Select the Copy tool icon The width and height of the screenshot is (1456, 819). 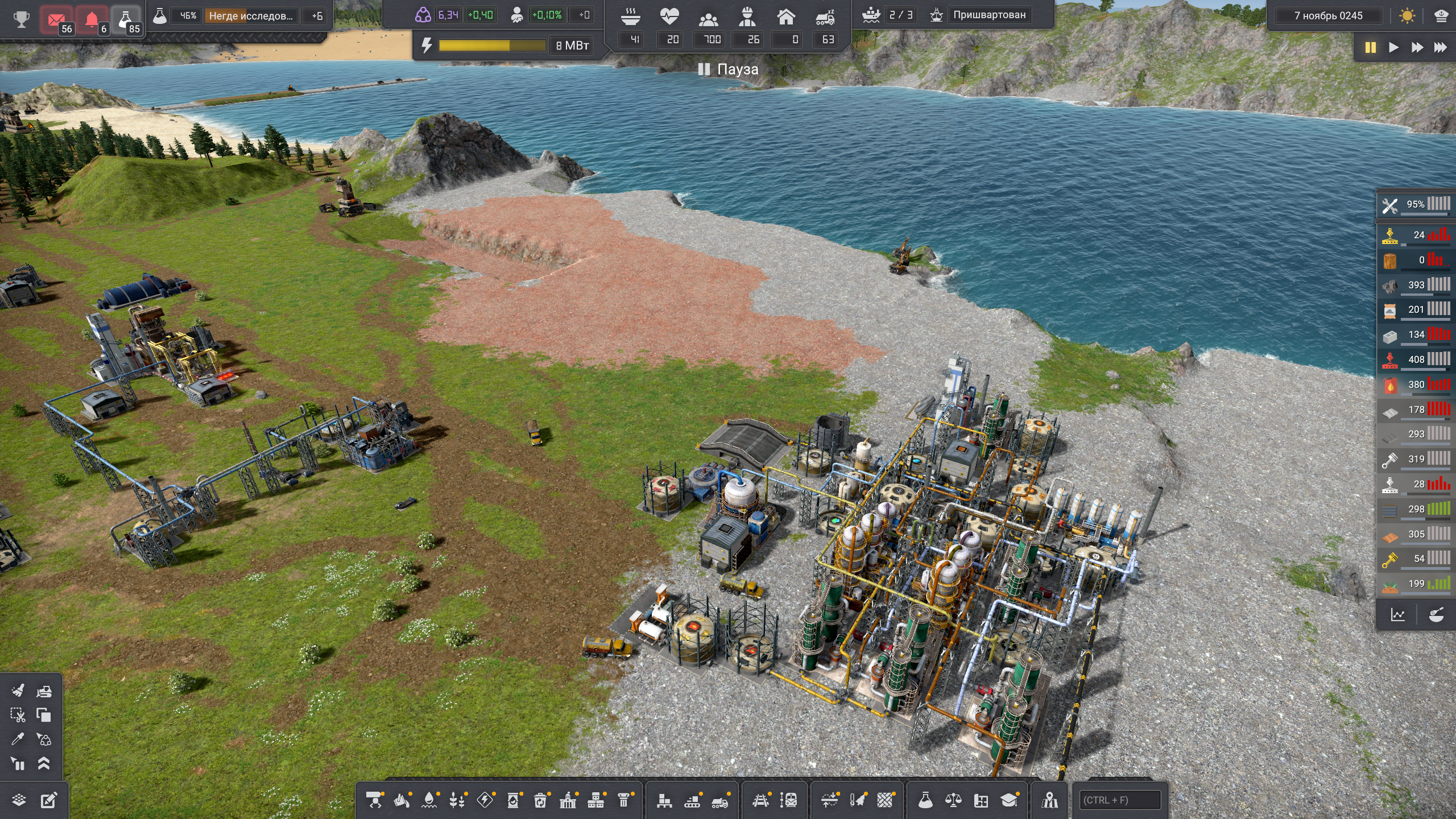(x=44, y=715)
